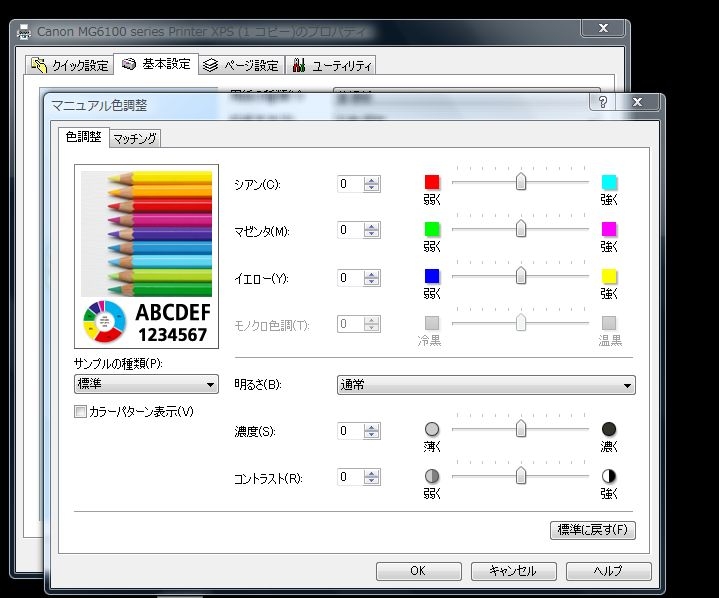
Task: Open the サンプルの種類 dropdown
Action: [146, 384]
